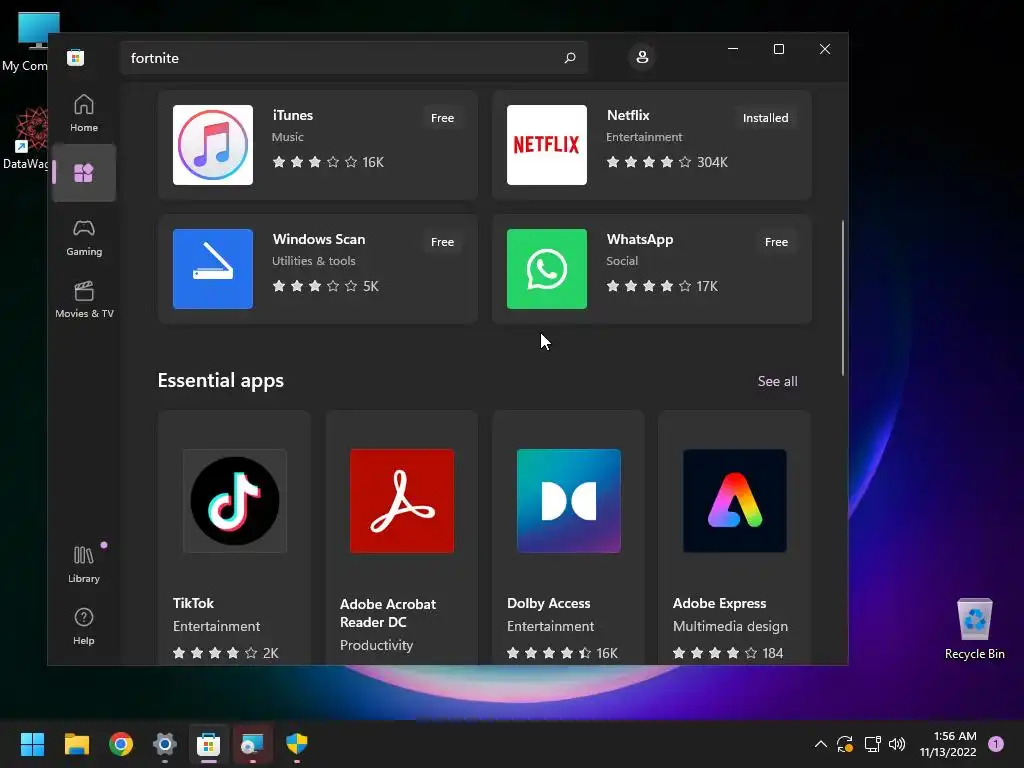Click the Productivity category text

(x=376, y=645)
